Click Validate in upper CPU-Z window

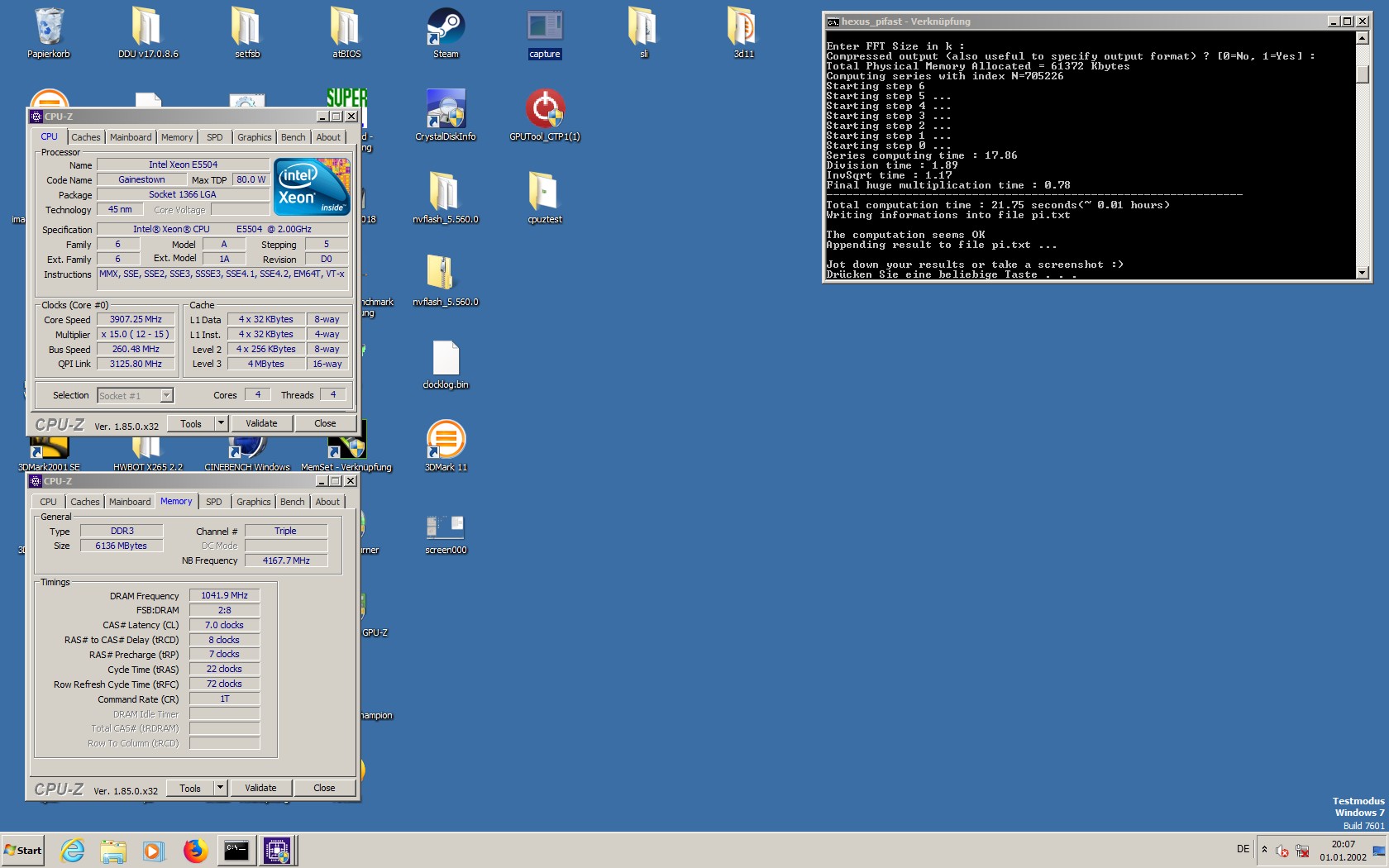261,423
